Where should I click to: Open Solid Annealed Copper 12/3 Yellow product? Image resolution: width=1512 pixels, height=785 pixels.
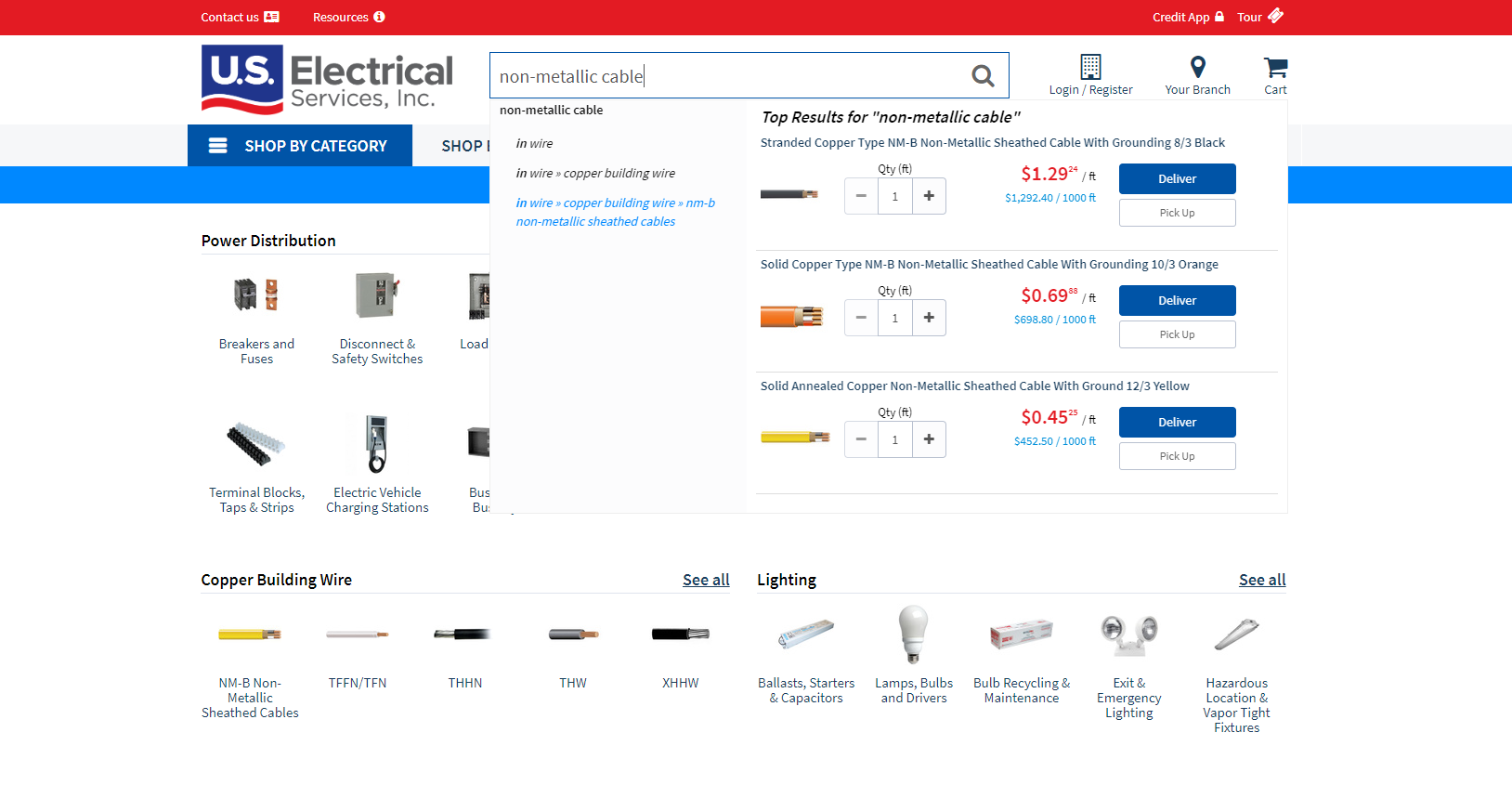click(975, 386)
